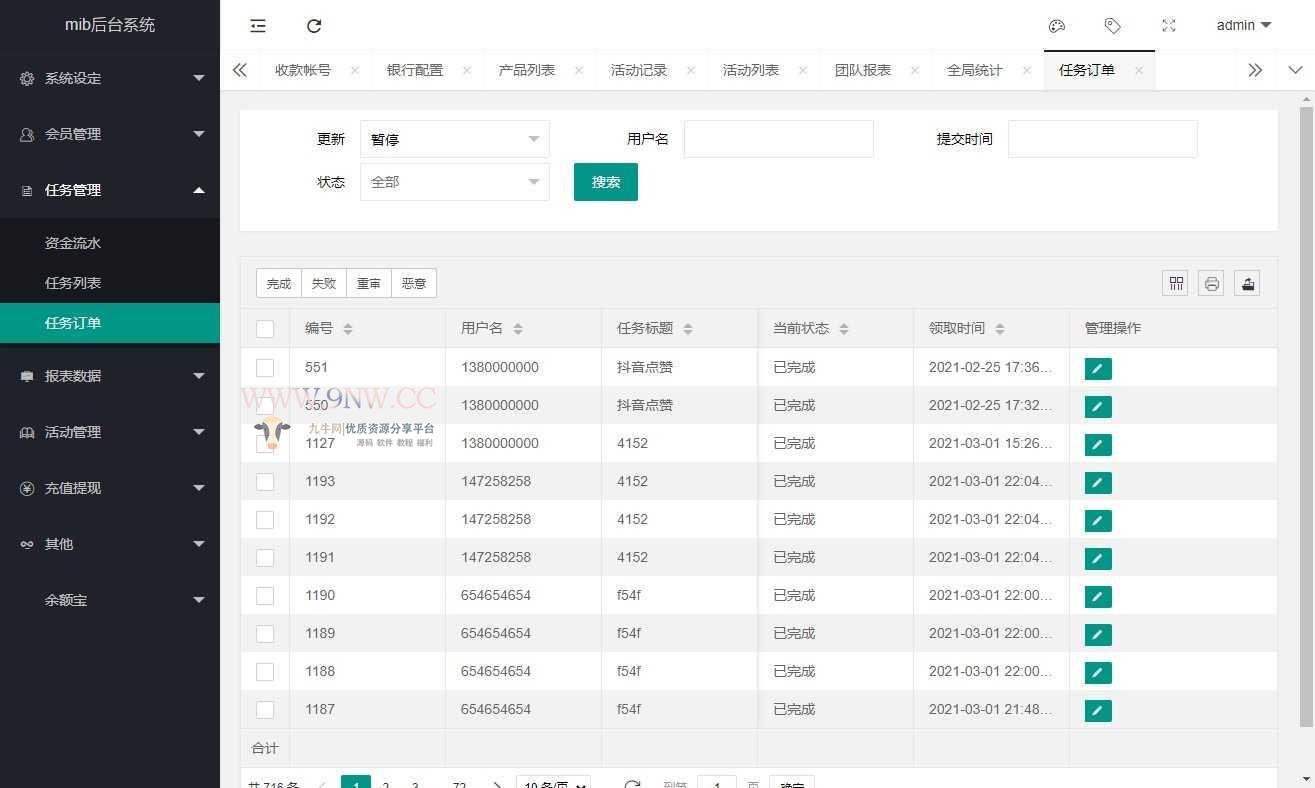Tick the checkbox for order 1190
Viewport: 1315px width, 788px height.
[265, 596]
